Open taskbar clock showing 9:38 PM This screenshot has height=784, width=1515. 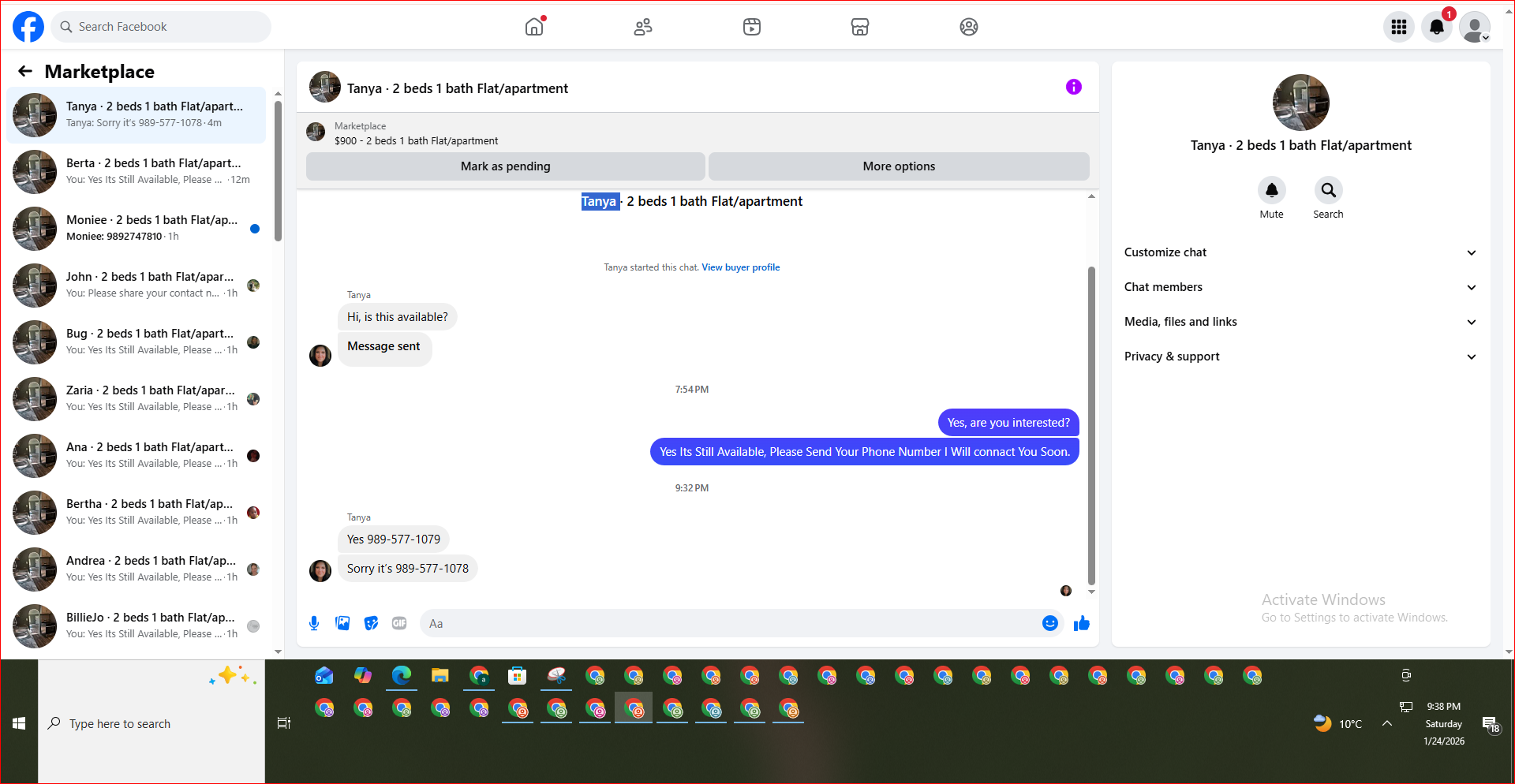point(1444,723)
